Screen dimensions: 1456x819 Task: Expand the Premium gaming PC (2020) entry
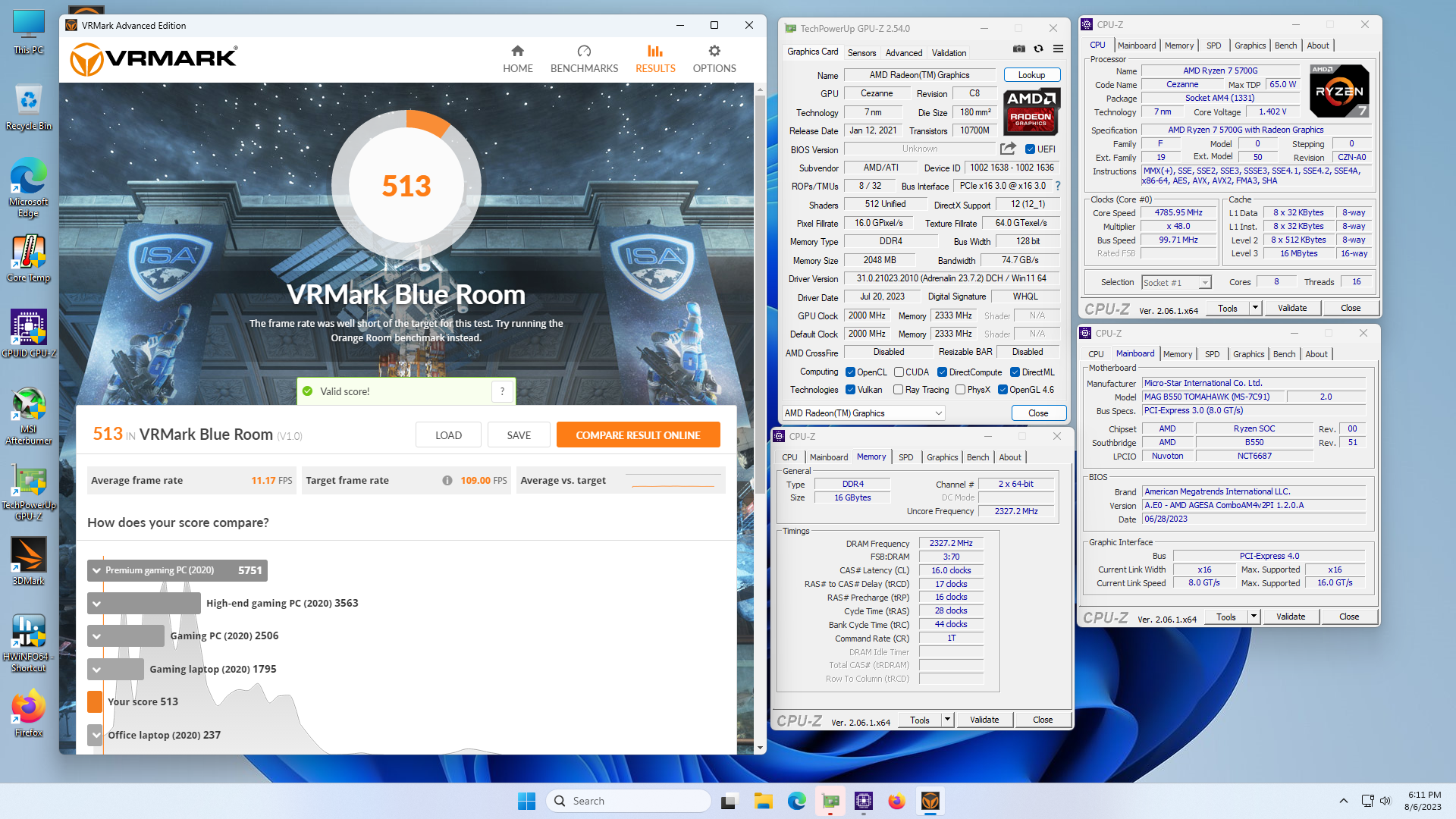tap(96, 570)
